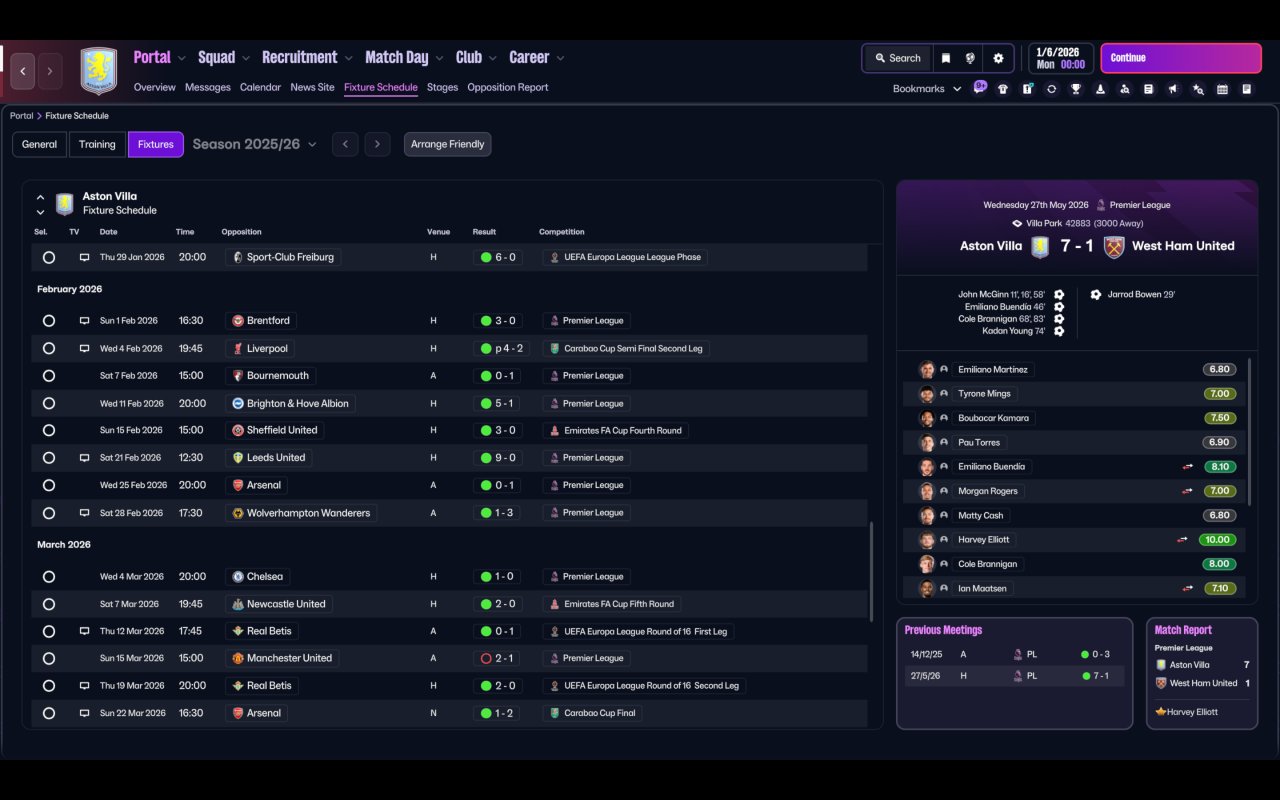1280x800 pixels.
Task: Go to the News Site tab
Action: tap(312, 87)
